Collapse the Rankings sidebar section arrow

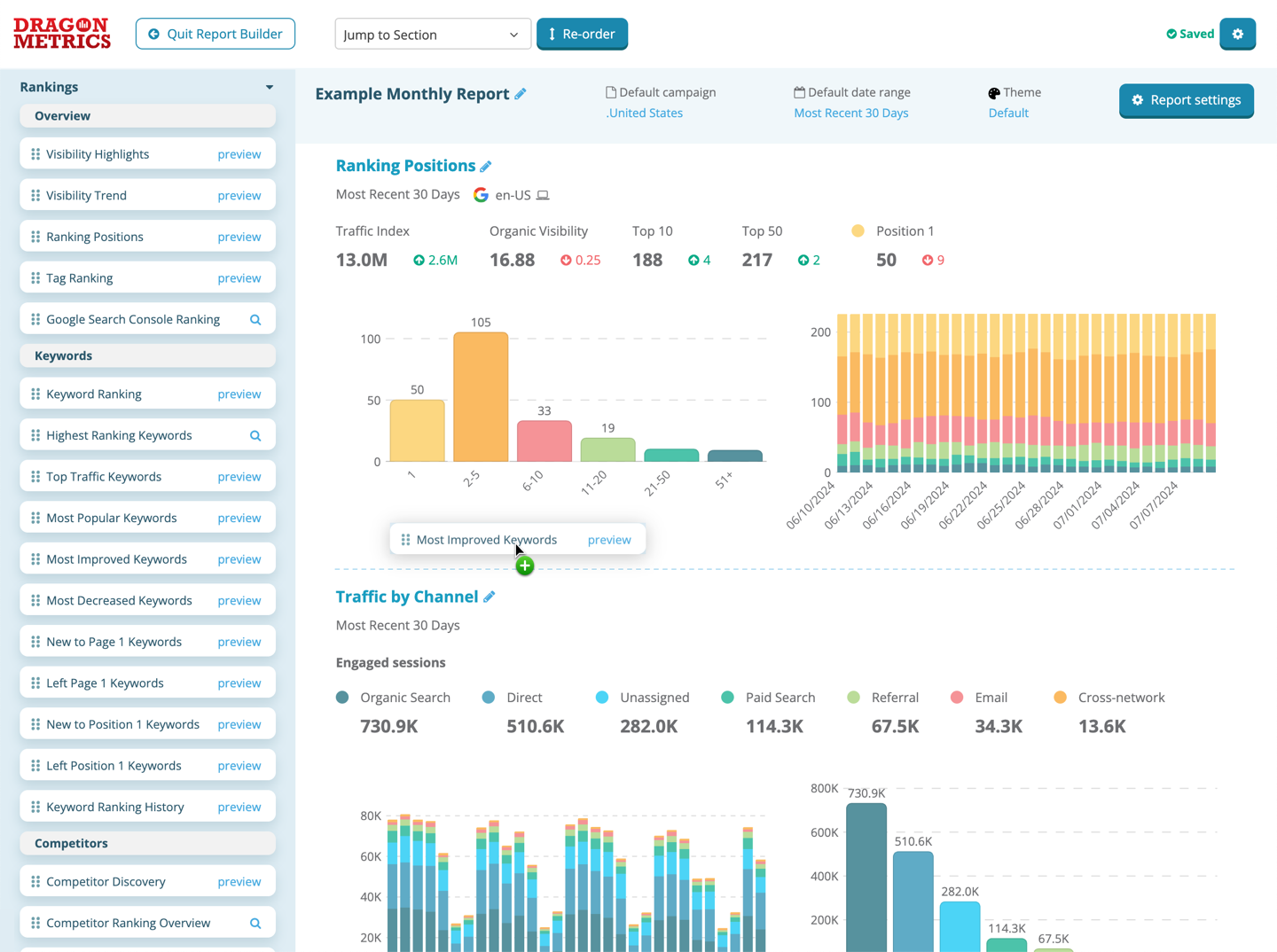[270, 87]
